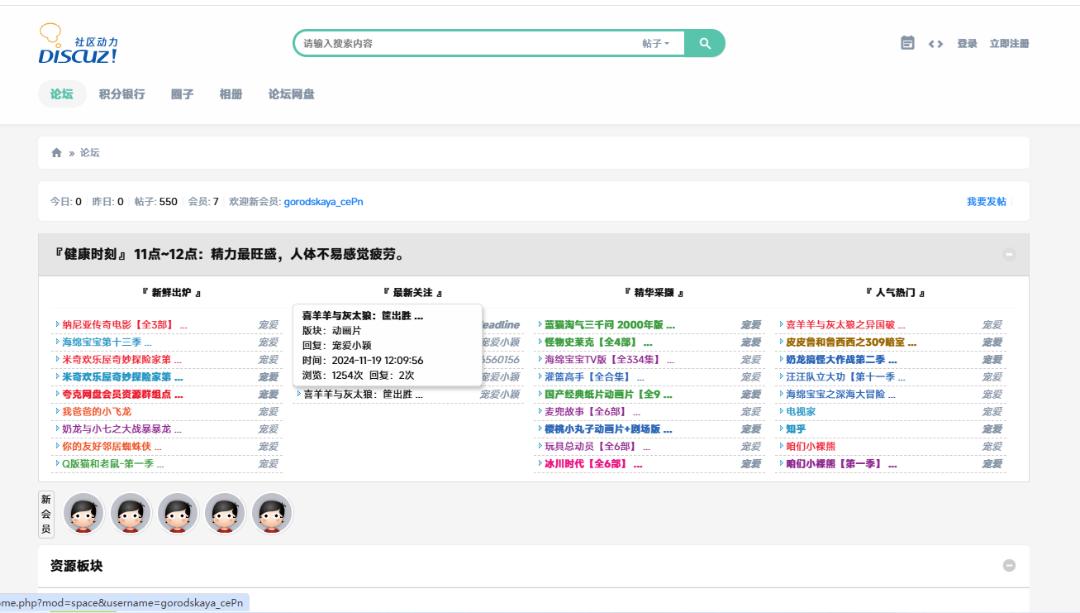This screenshot has height=613, width=1080.
Task: Click the 我要发帖 link
Action: pos(986,201)
